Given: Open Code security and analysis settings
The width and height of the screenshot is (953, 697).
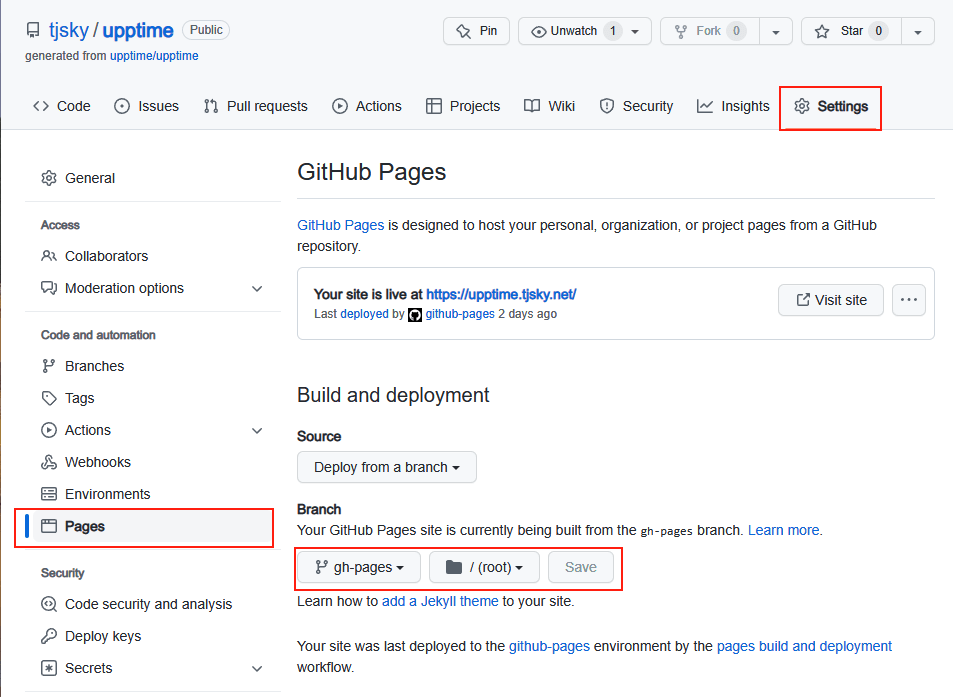Looking at the screenshot, I should (153, 604).
